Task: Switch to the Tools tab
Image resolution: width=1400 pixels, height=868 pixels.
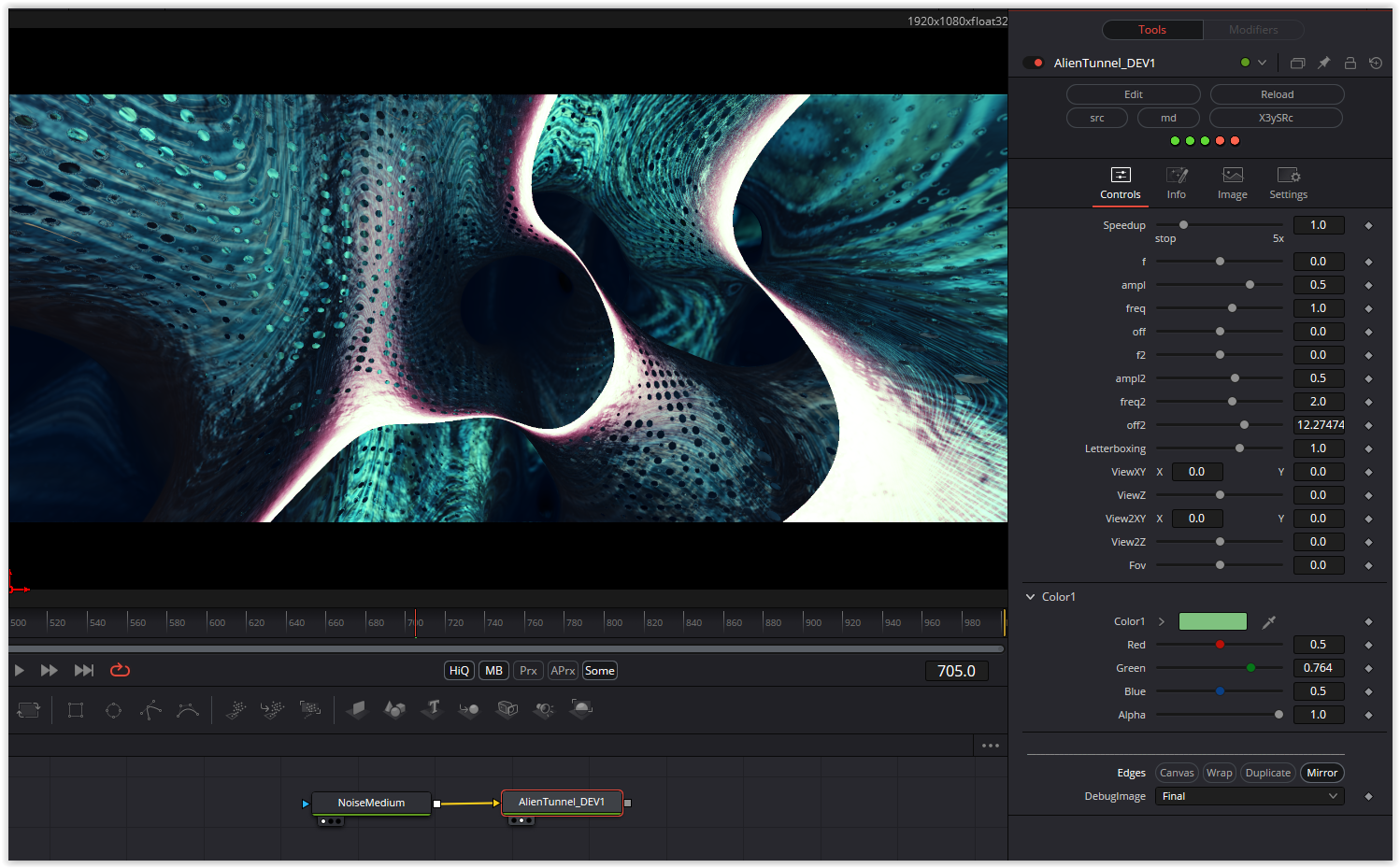Action: coord(1152,30)
